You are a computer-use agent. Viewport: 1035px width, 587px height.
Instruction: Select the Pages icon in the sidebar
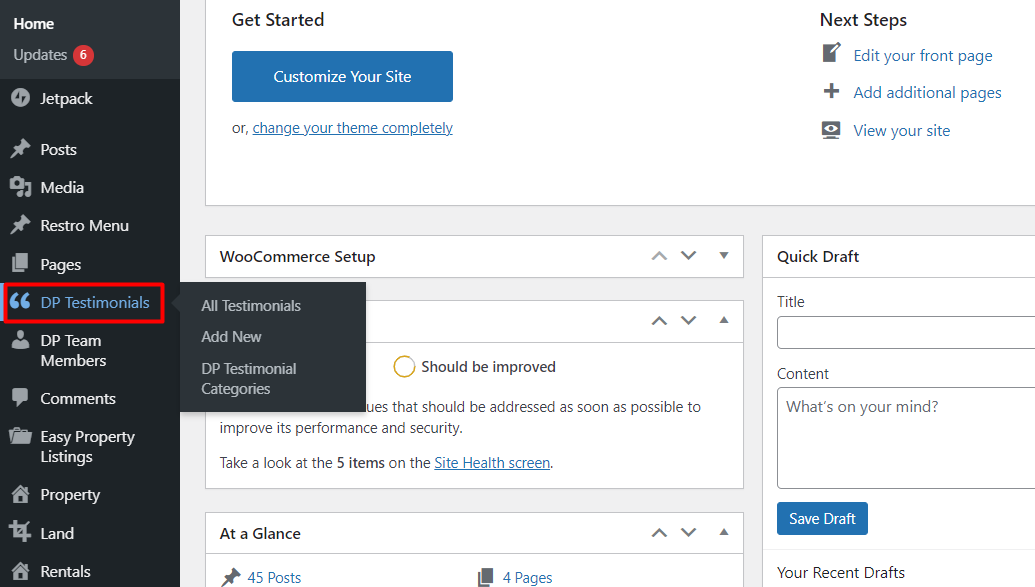click(22, 263)
